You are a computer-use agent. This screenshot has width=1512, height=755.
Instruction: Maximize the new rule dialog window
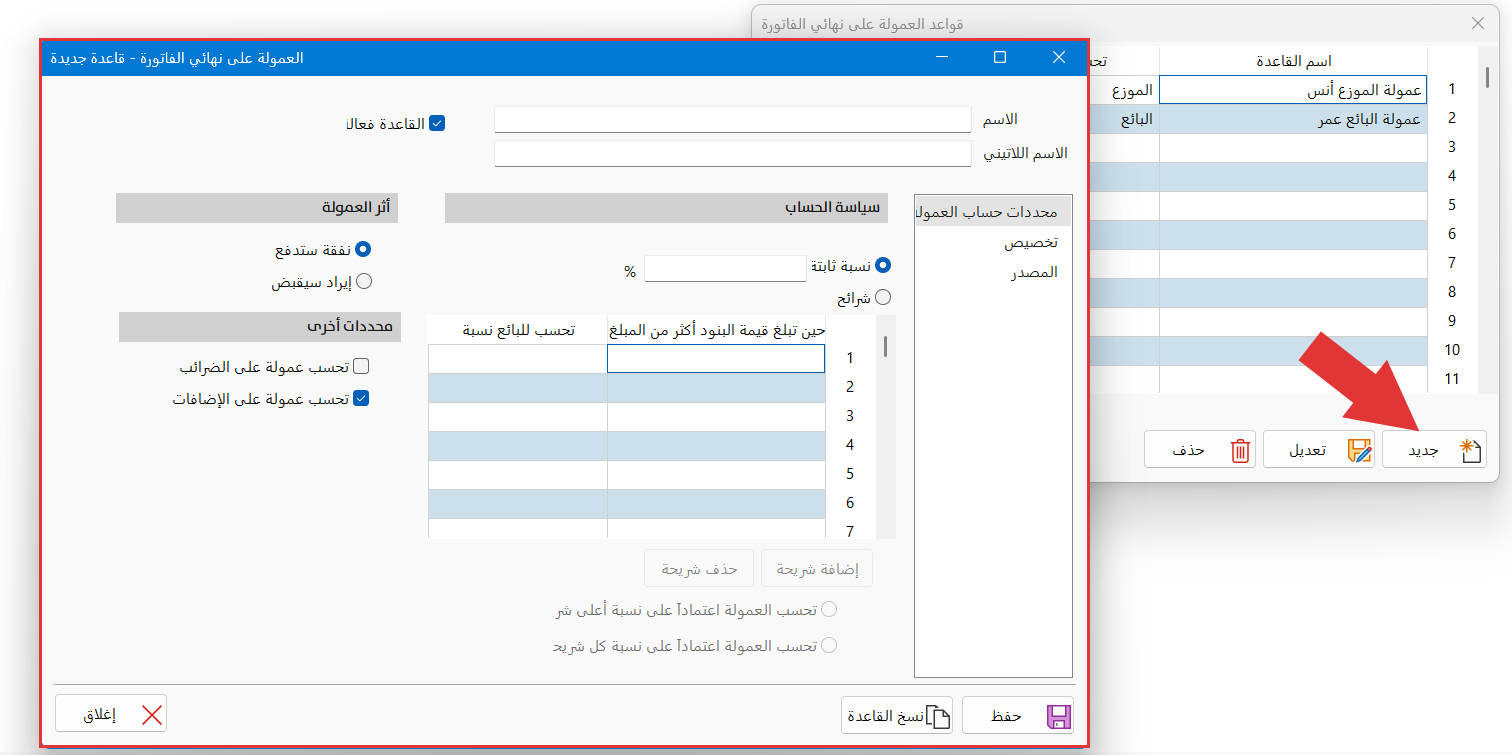(x=999, y=58)
